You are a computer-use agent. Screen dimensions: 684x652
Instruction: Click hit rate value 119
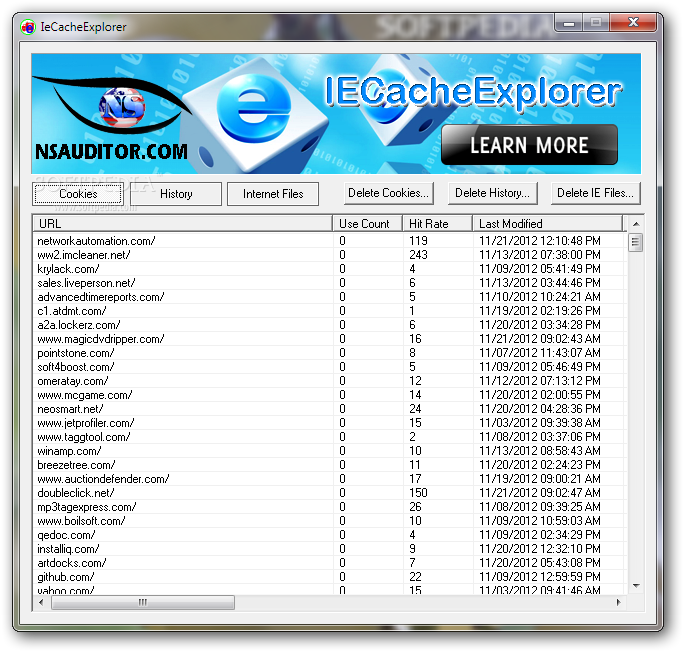coord(418,241)
